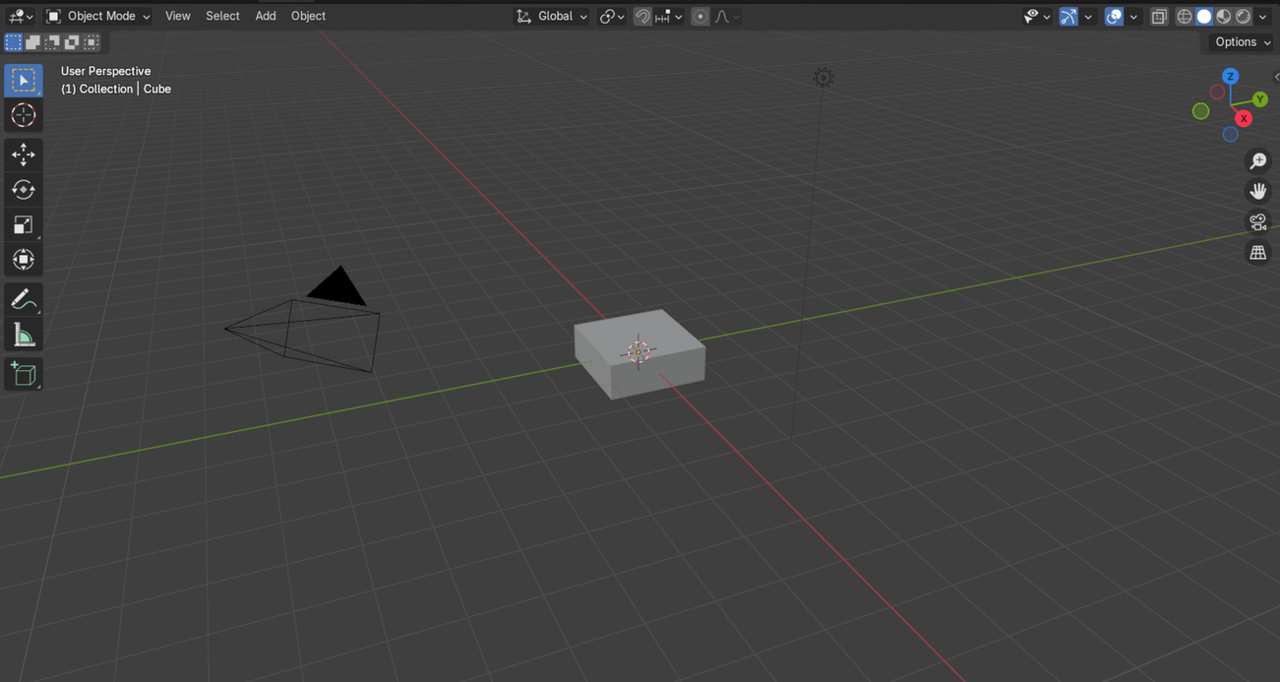Toggle show overlays button
1280x682 pixels.
[x=1114, y=16]
